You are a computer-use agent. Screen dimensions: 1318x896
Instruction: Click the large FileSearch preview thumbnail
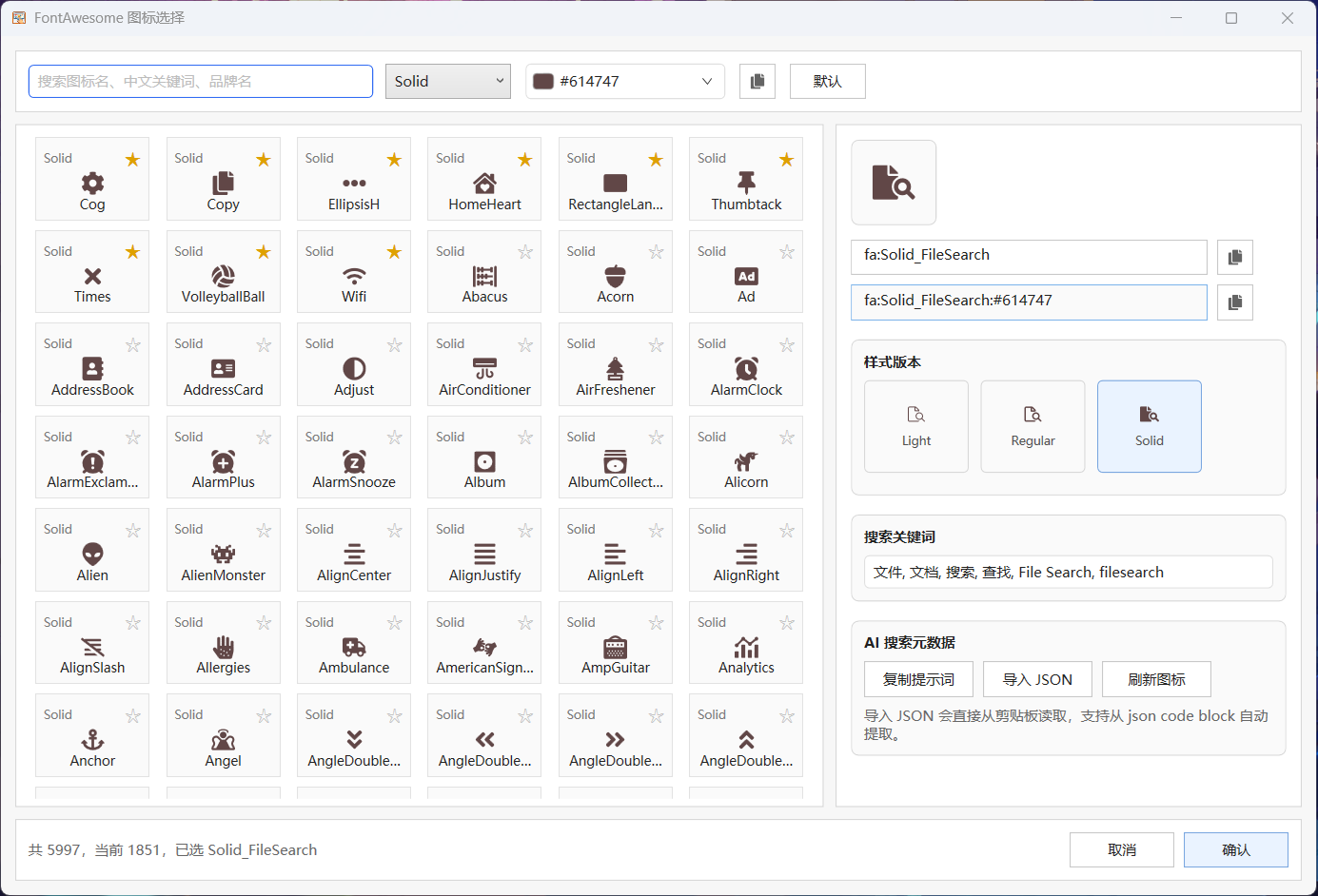tap(894, 183)
